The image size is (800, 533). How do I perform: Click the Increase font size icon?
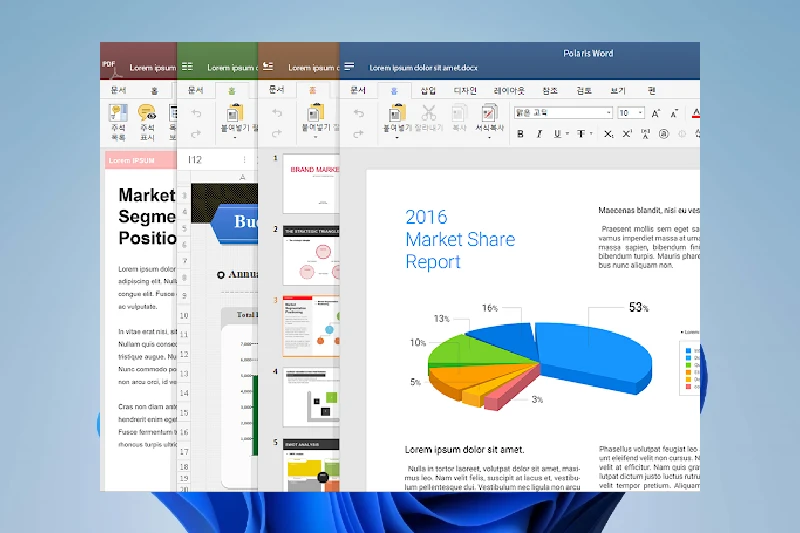tap(656, 113)
